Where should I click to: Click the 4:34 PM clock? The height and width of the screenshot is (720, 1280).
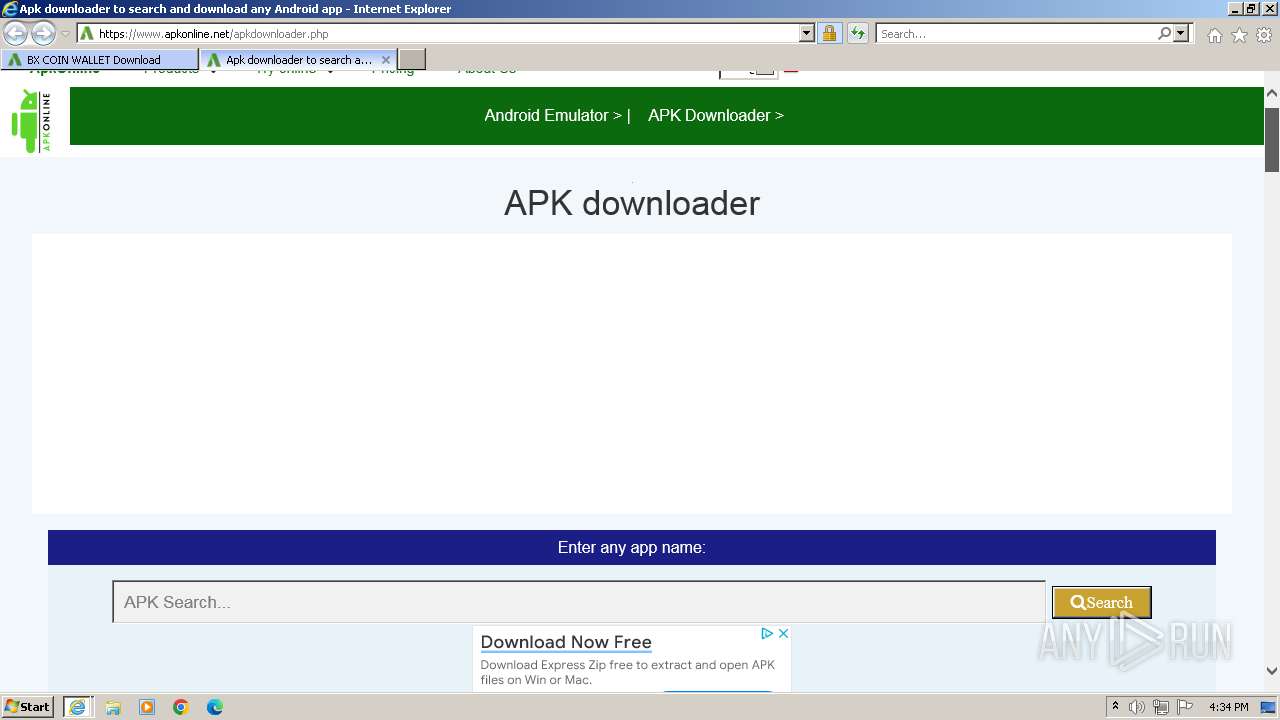click(1228, 707)
